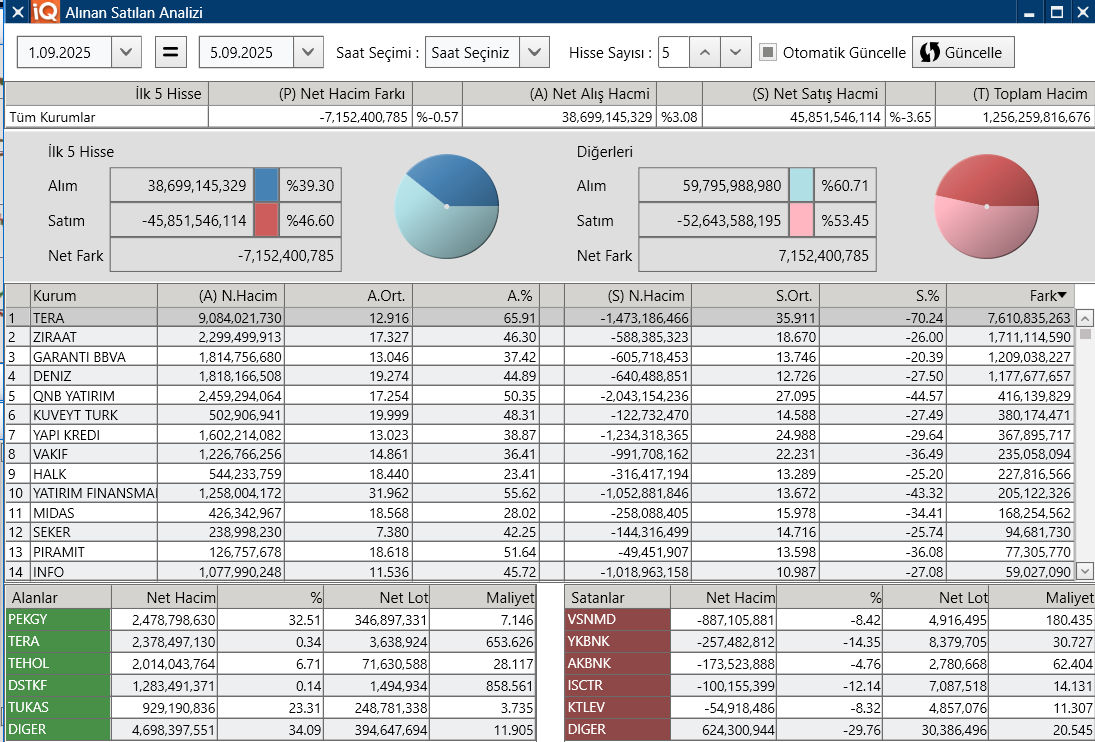The width and height of the screenshot is (1095, 742).
Task: Open the Saat Seçiniz dropdown
Action: 534,52
